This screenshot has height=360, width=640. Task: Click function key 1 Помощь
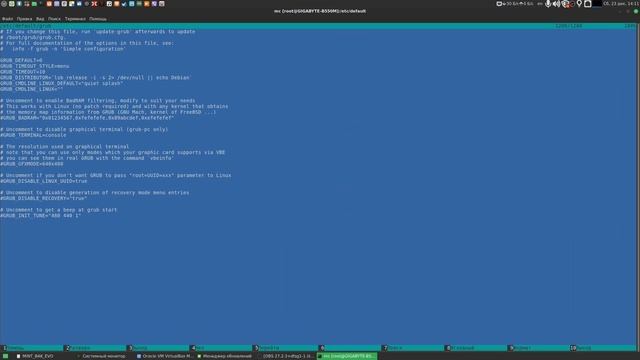point(32,348)
